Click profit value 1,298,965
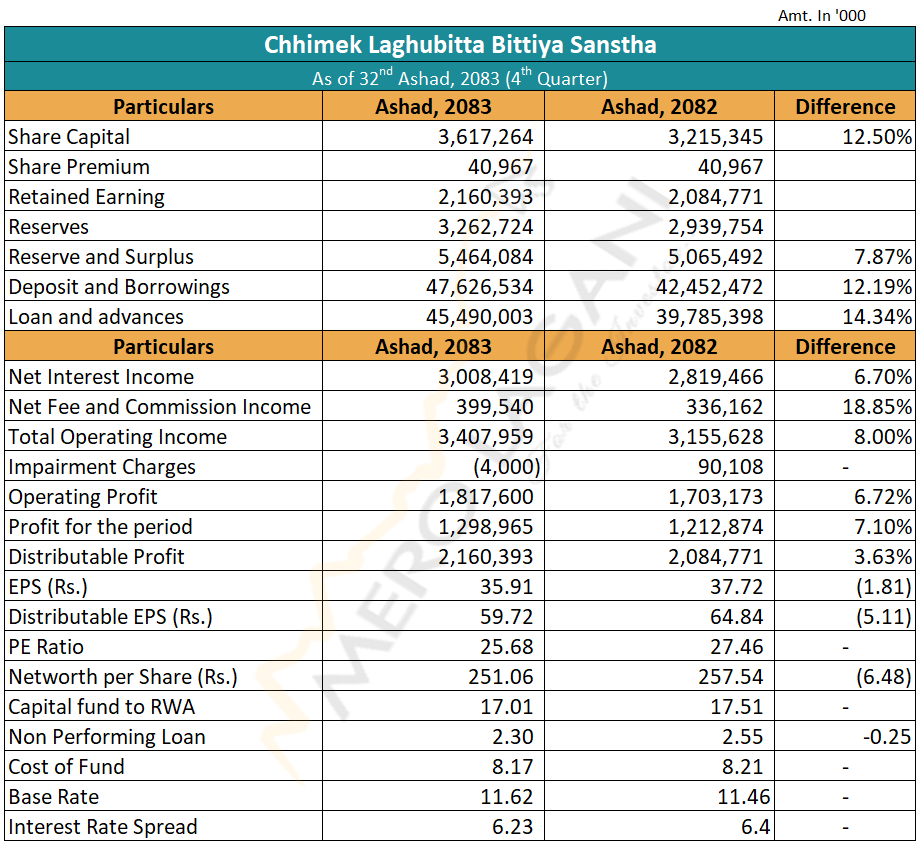Viewport: 919px width, 844px height. tap(486, 526)
